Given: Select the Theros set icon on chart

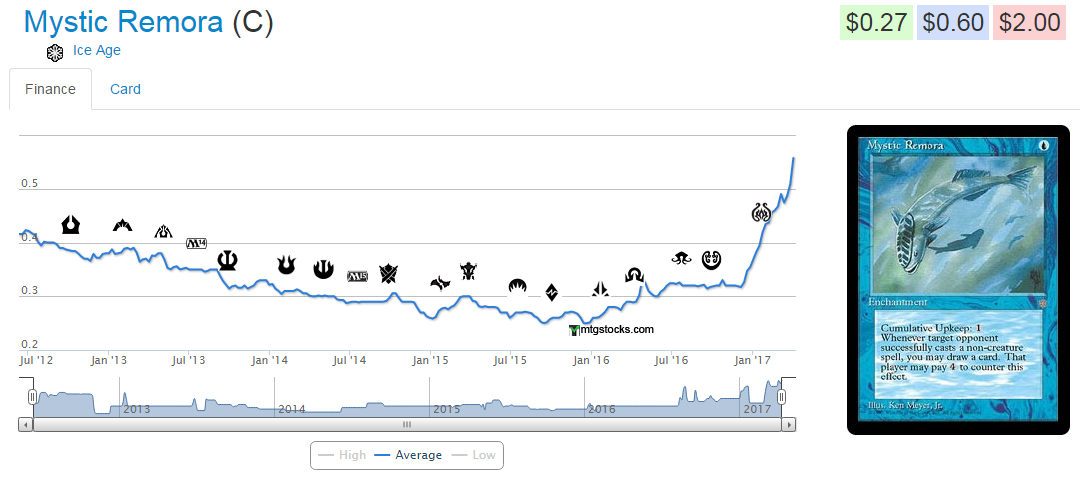Looking at the screenshot, I should [228, 260].
